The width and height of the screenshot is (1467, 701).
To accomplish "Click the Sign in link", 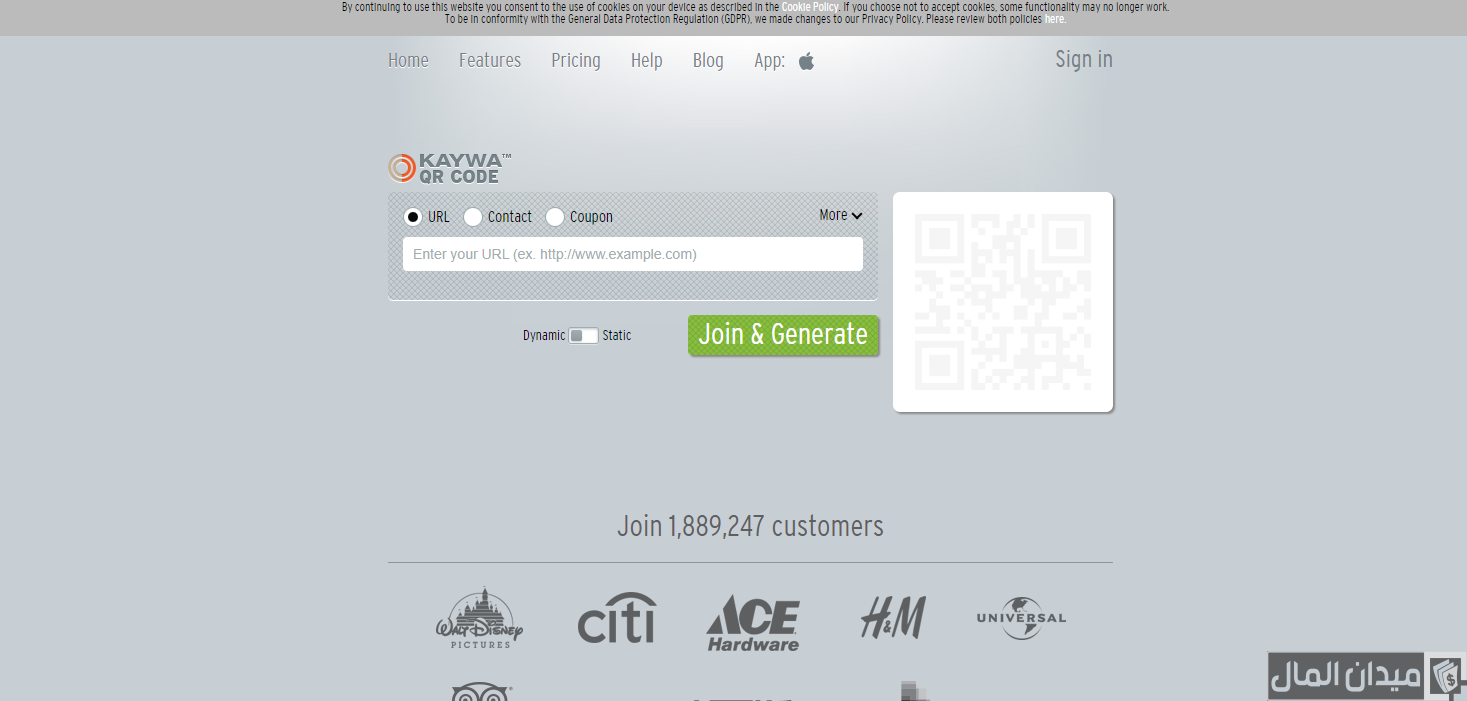I will [1084, 59].
